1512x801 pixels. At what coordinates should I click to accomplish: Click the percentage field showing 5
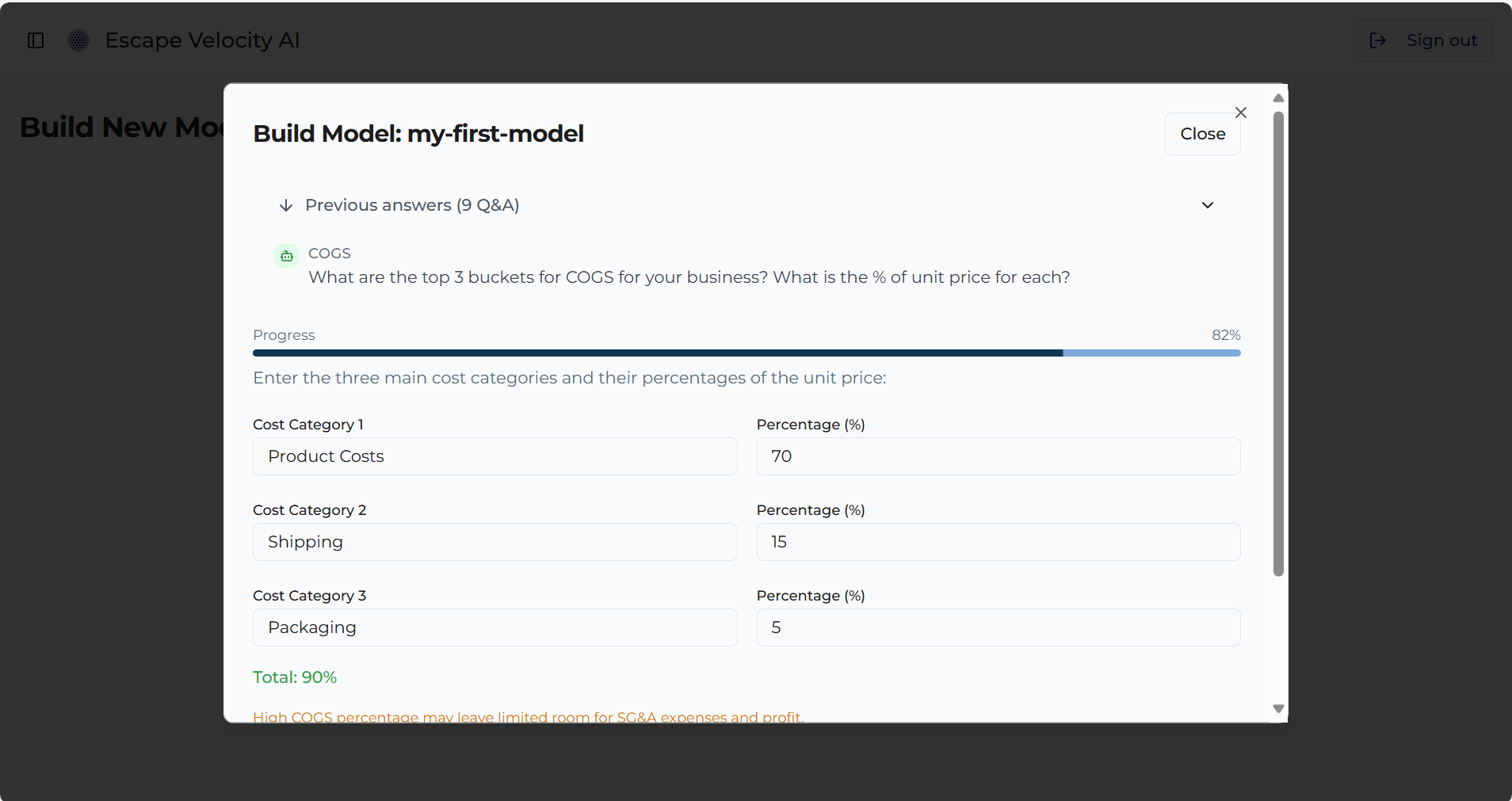(x=998, y=627)
